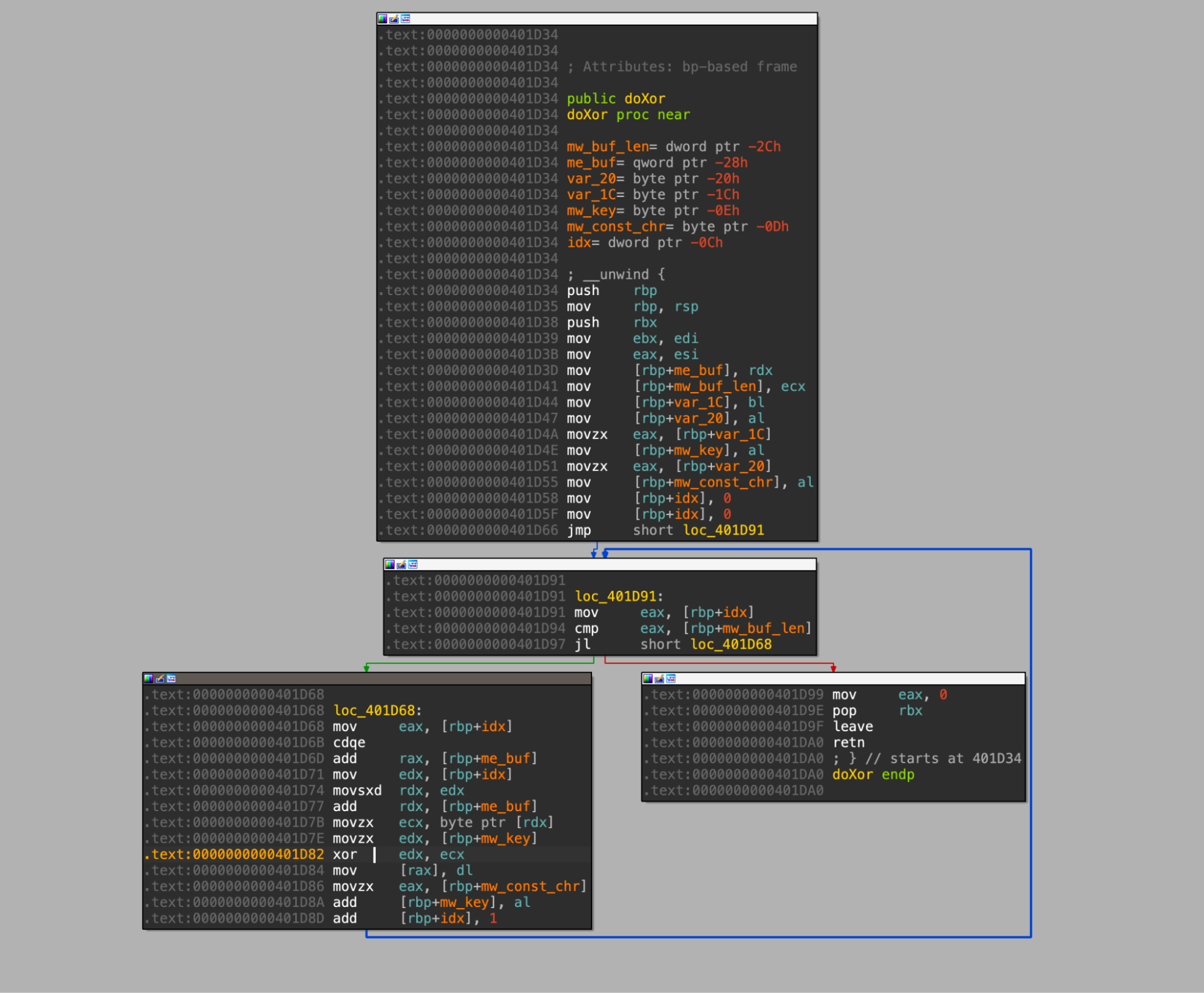Click edit pencil icon on loc_401D91 block
This screenshot has width=1204, height=993.
[401, 564]
